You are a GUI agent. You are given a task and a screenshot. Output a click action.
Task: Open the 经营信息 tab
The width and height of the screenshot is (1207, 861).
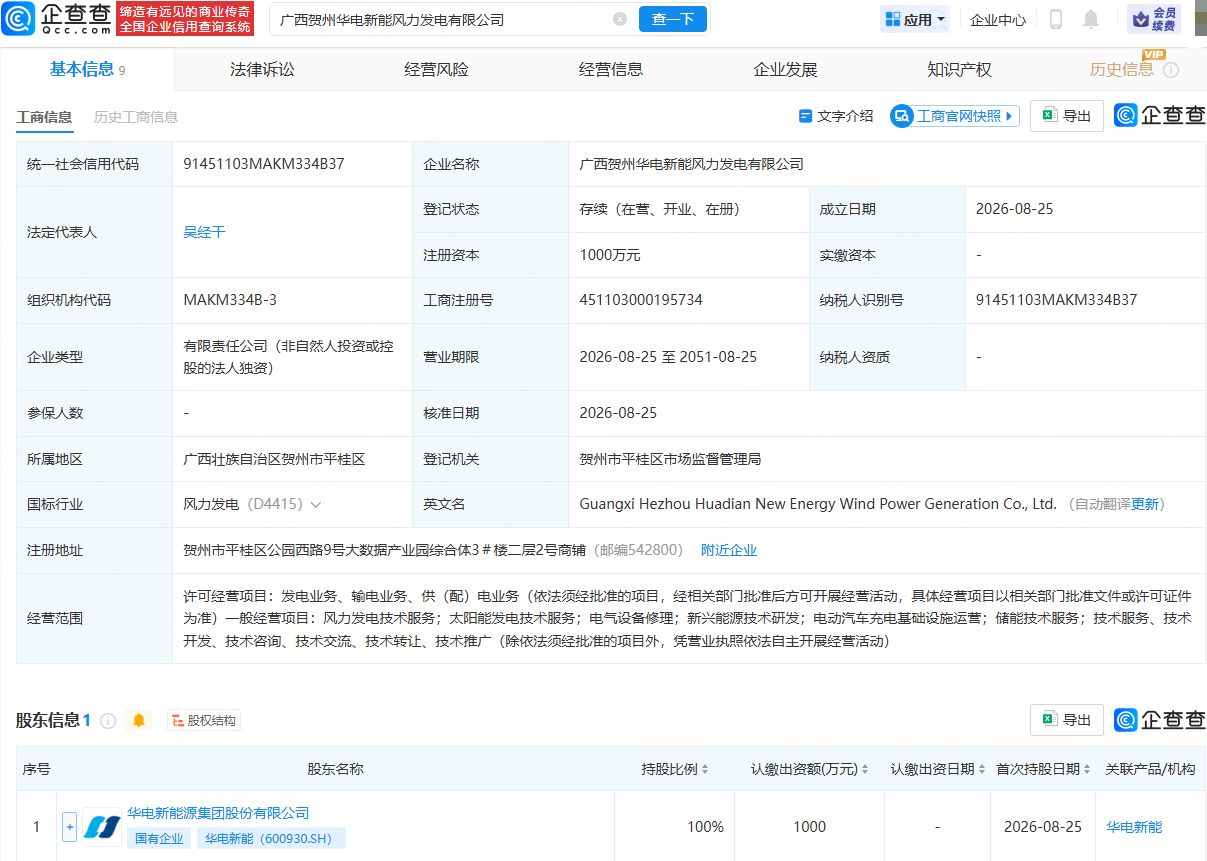coord(610,69)
